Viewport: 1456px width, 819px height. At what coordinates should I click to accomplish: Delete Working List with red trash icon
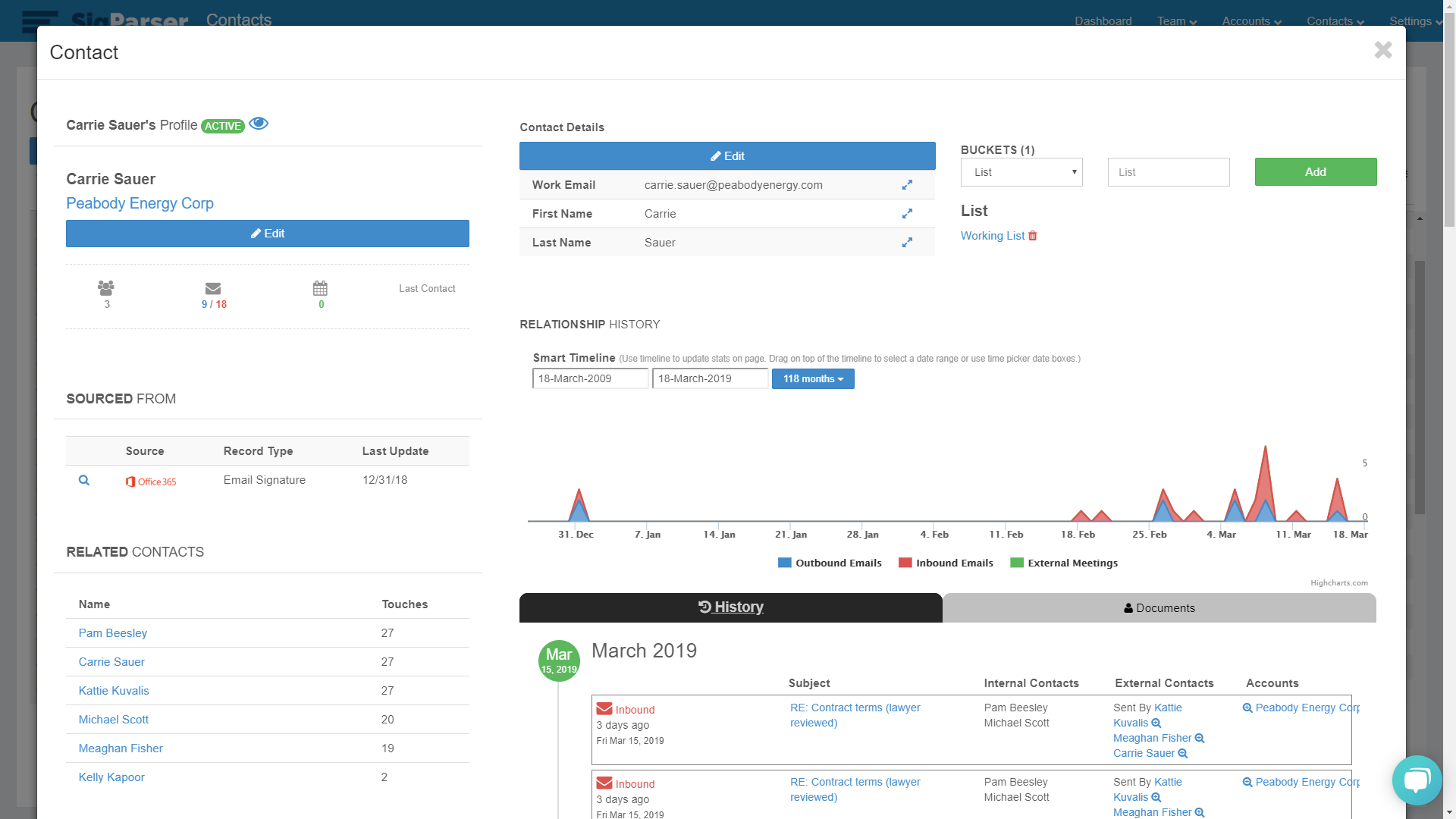coord(1032,236)
